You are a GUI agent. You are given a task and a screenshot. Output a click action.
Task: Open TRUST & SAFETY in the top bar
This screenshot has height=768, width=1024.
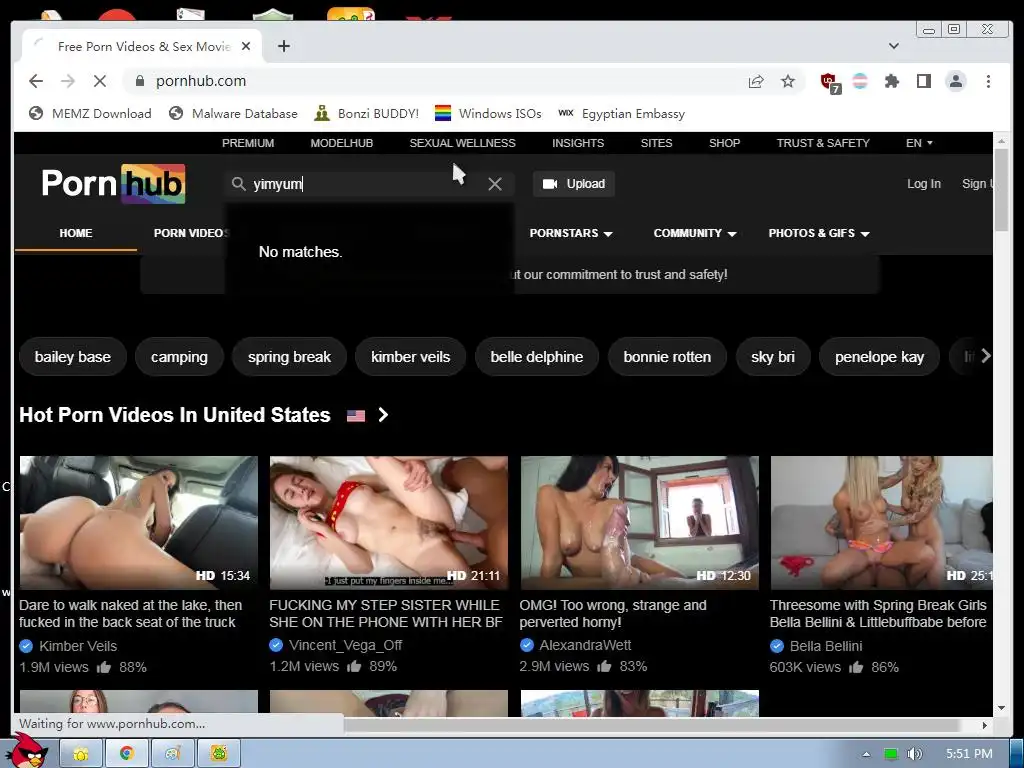[x=823, y=143]
